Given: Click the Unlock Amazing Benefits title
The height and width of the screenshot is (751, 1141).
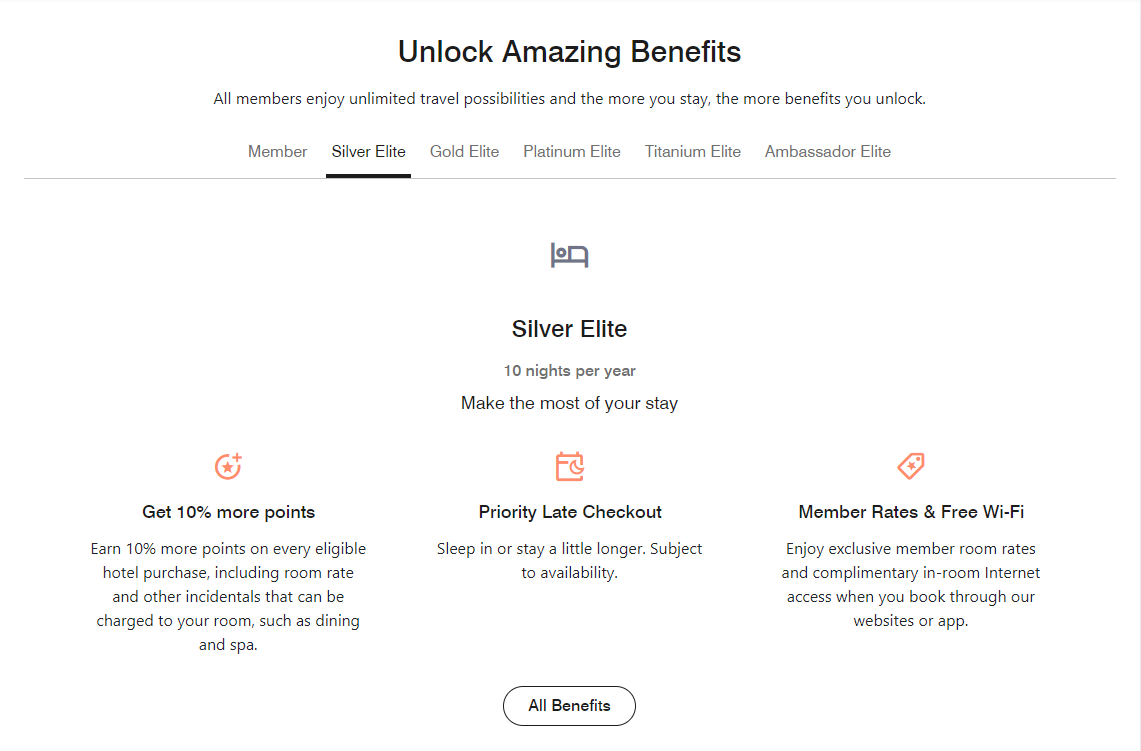Looking at the screenshot, I should click(569, 51).
